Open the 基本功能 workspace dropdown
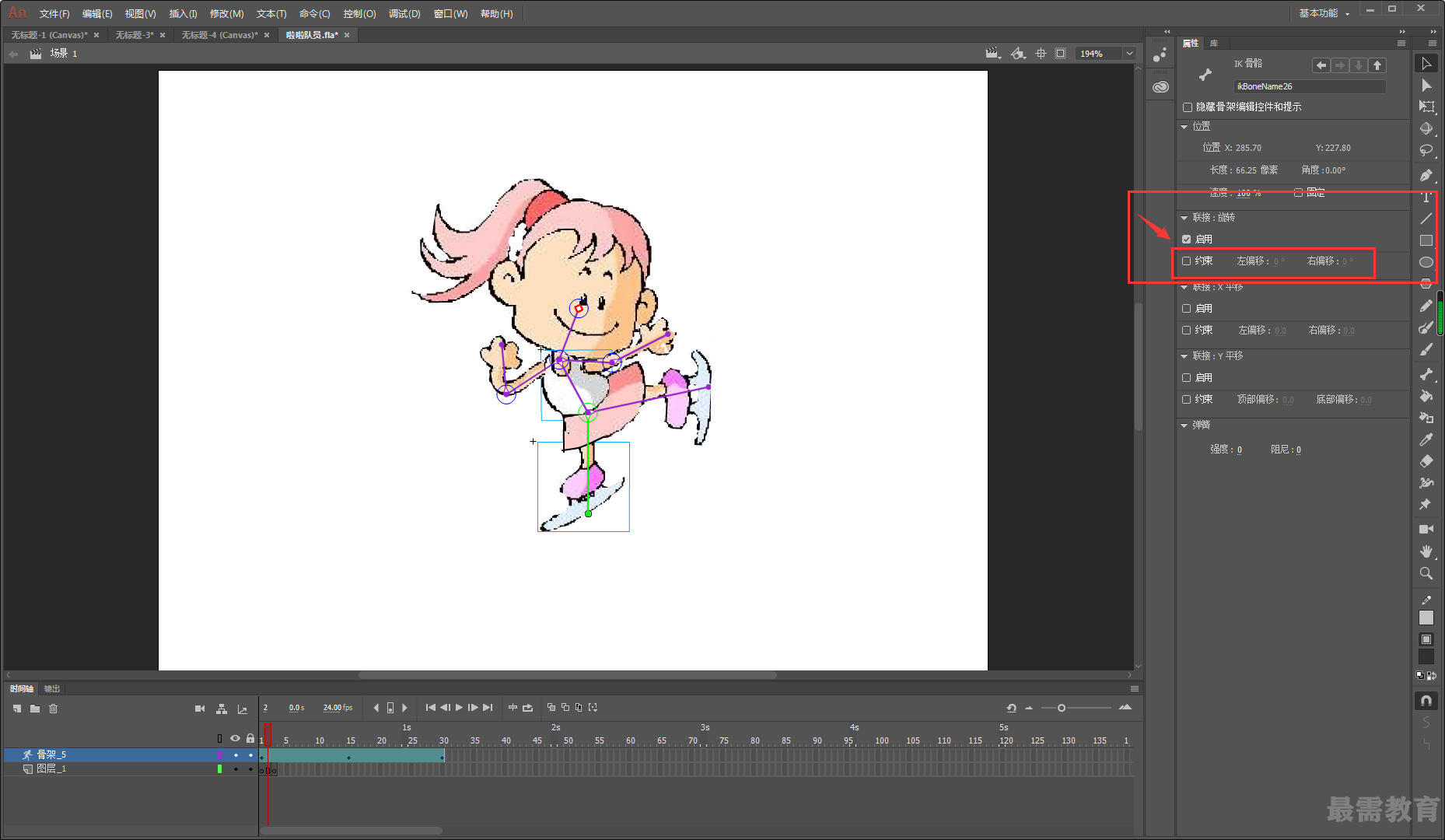Image resolution: width=1445 pixels, height=840 pixels. [x=1324, y=13]
